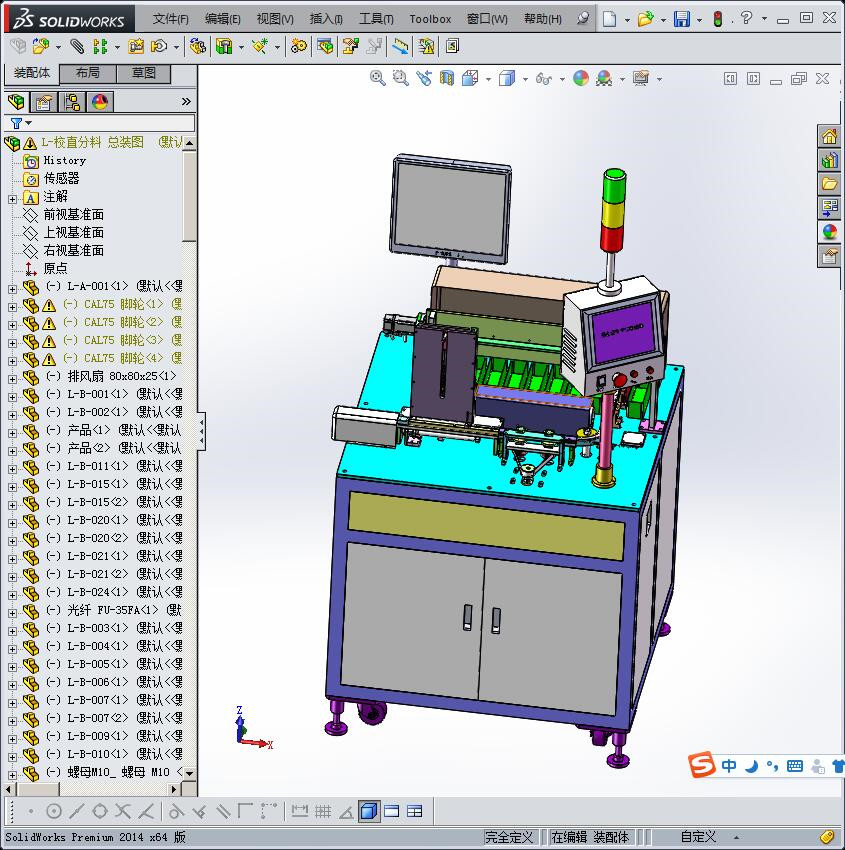Open the Toolbox menu
Viewport: 845px width, 850px height.
pos(430,19)
